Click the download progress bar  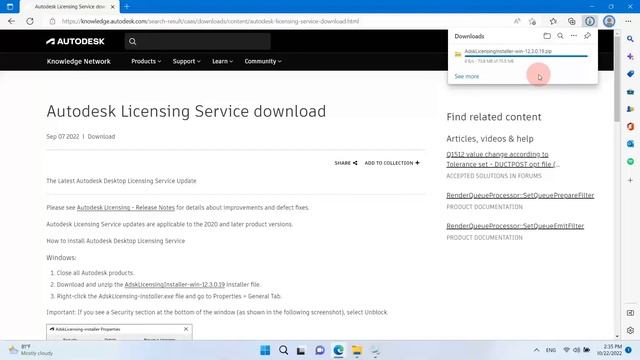[x=526, y=56]
